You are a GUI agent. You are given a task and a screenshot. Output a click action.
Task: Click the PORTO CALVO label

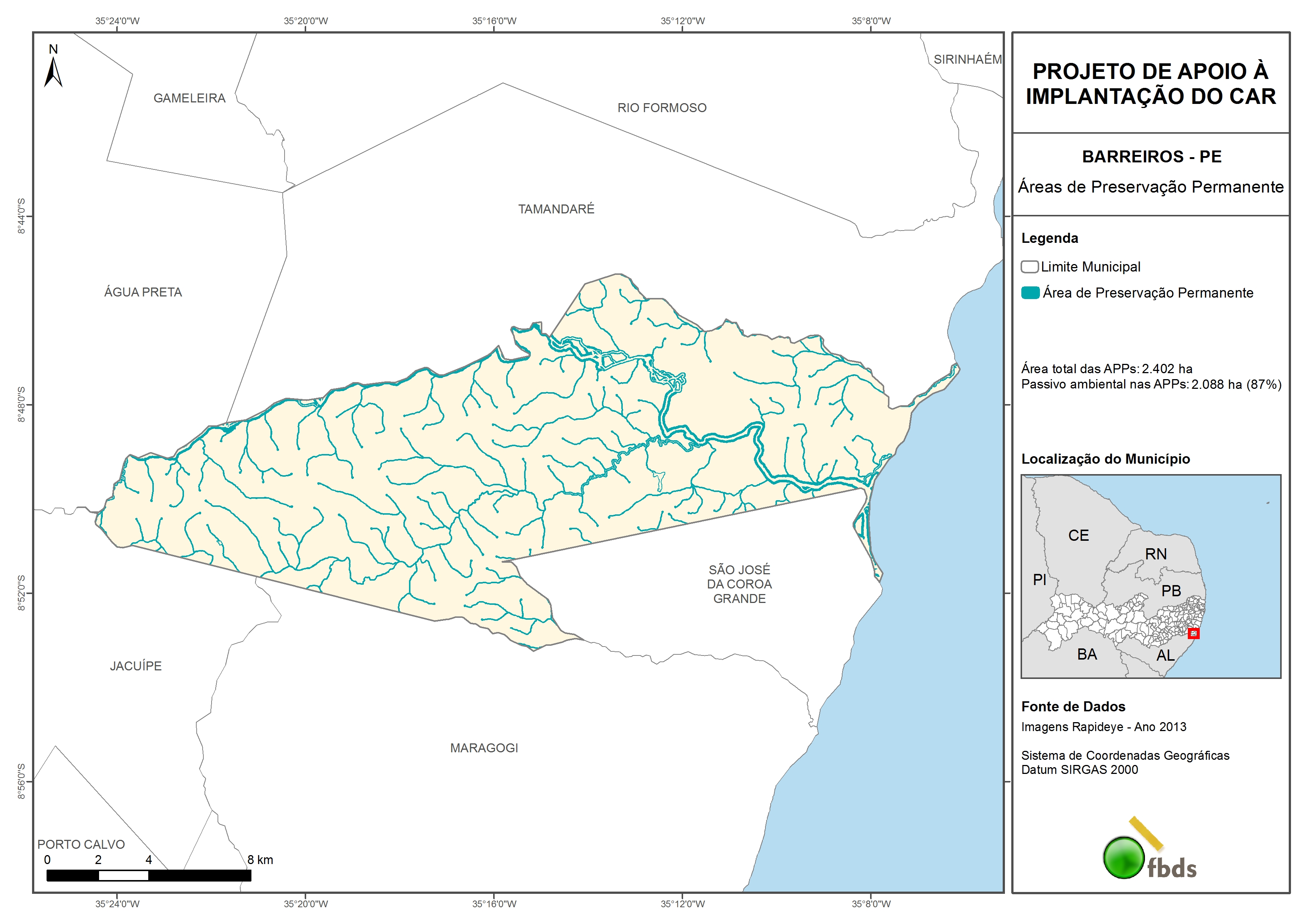point(81,844)
